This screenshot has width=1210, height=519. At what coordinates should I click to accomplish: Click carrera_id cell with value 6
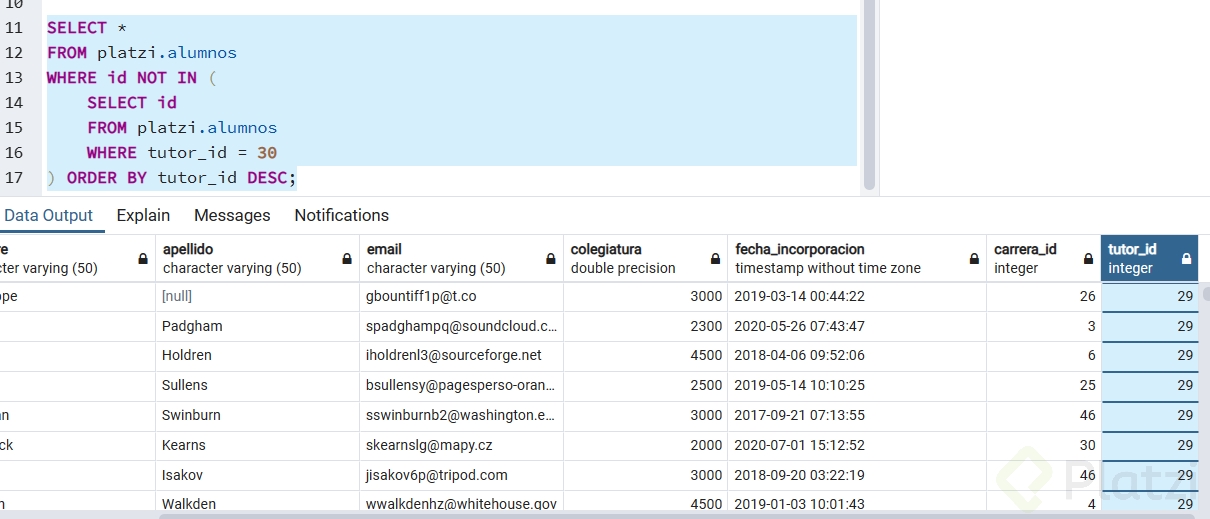point(1044,356)
